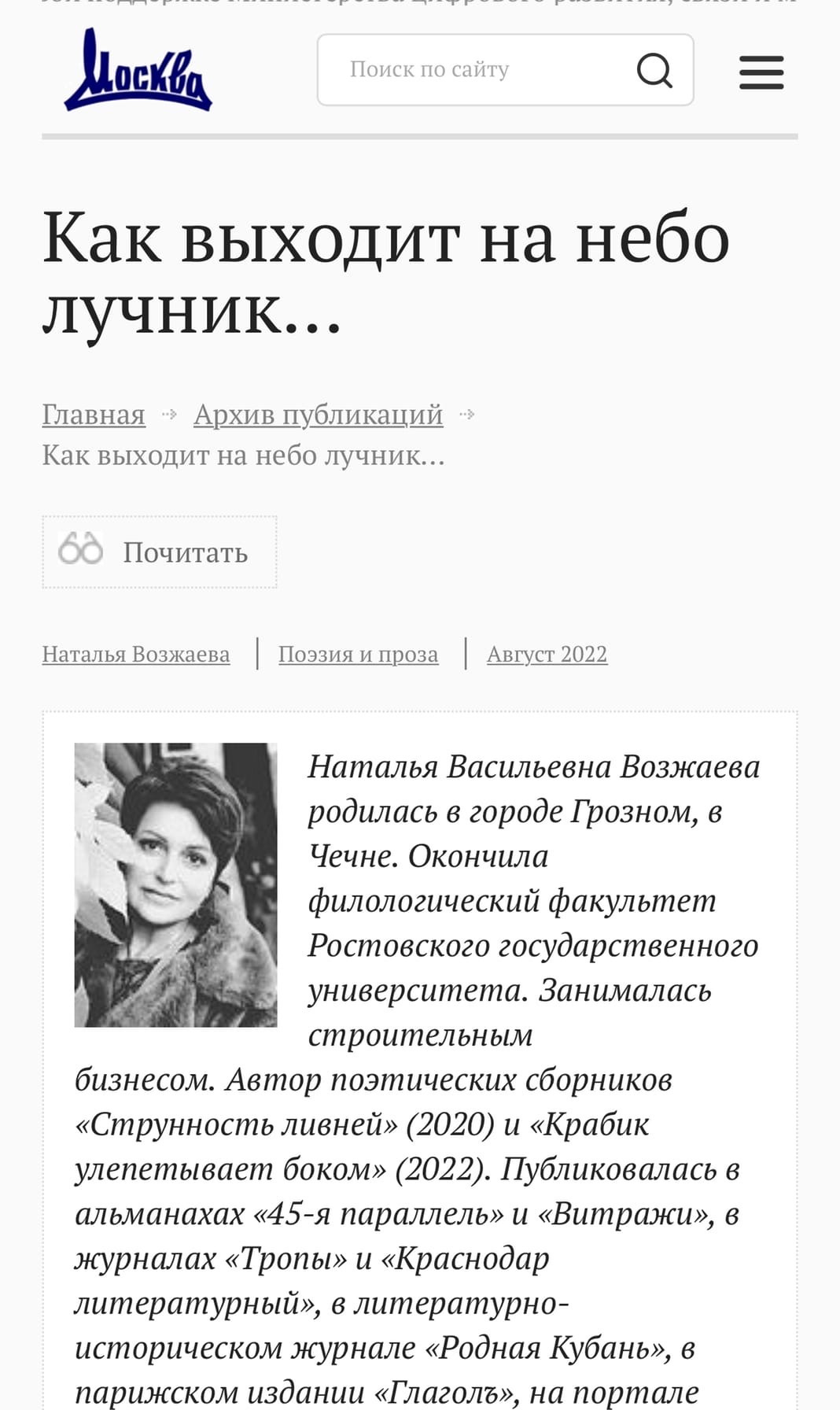Click the divider between author and category
The image size is (840, 1410).
pos(257,654)
